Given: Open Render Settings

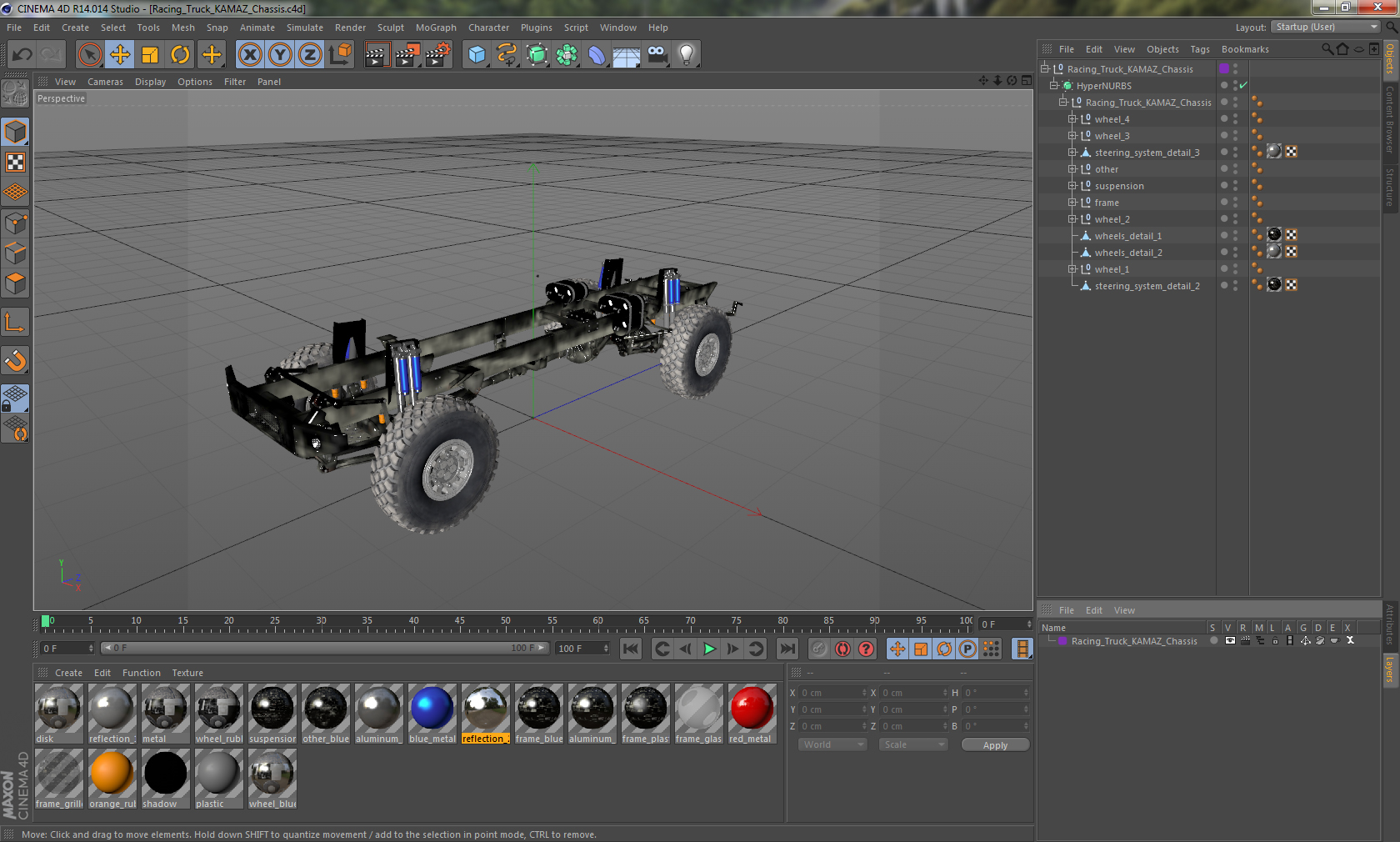Looking at the screenshot, I should (438, 55).
